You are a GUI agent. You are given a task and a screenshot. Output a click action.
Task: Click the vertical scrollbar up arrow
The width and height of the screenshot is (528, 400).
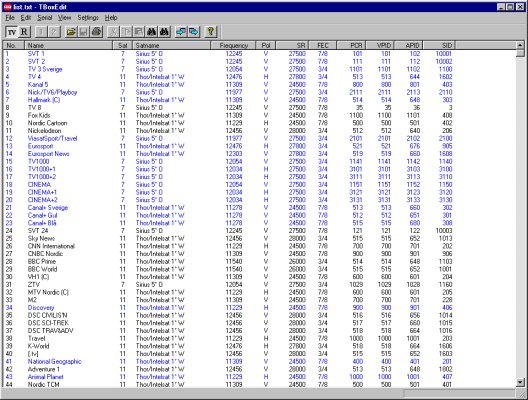(520, 45)
